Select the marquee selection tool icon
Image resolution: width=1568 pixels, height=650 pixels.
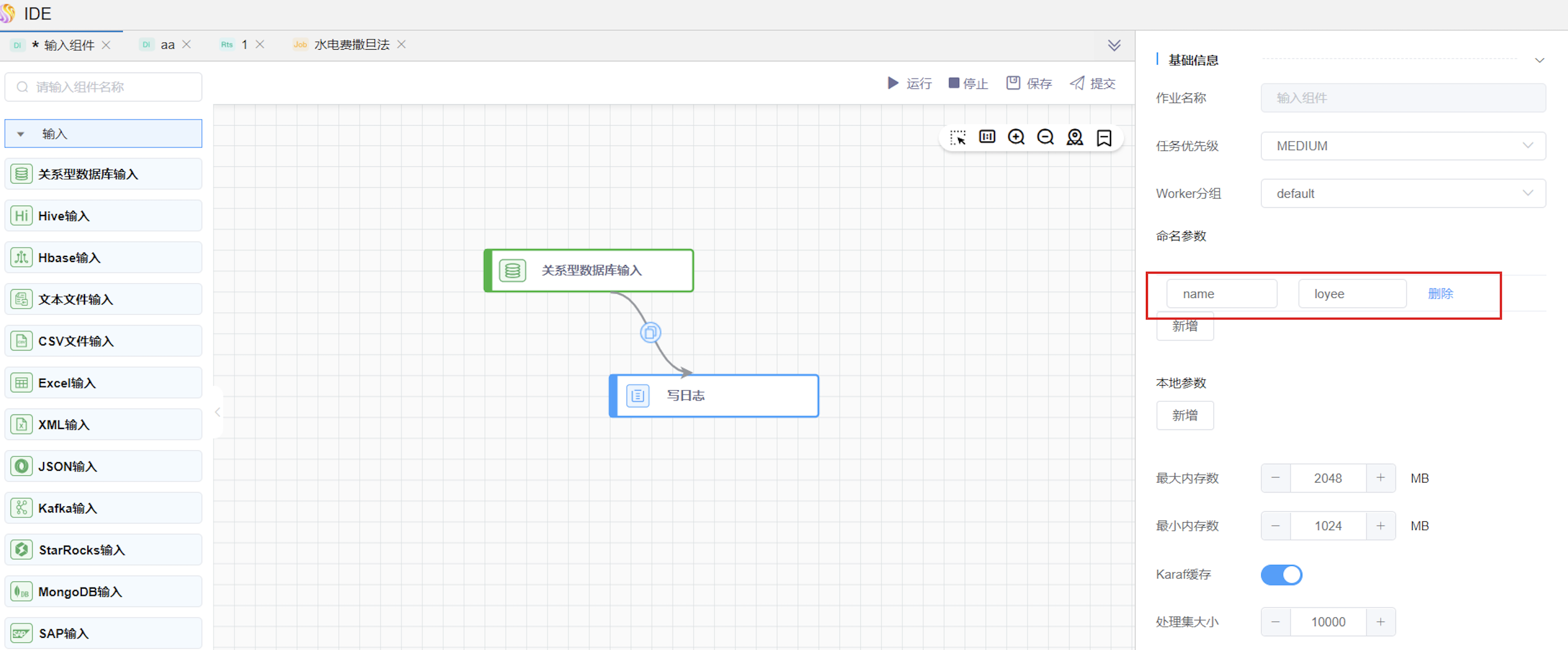957,137
